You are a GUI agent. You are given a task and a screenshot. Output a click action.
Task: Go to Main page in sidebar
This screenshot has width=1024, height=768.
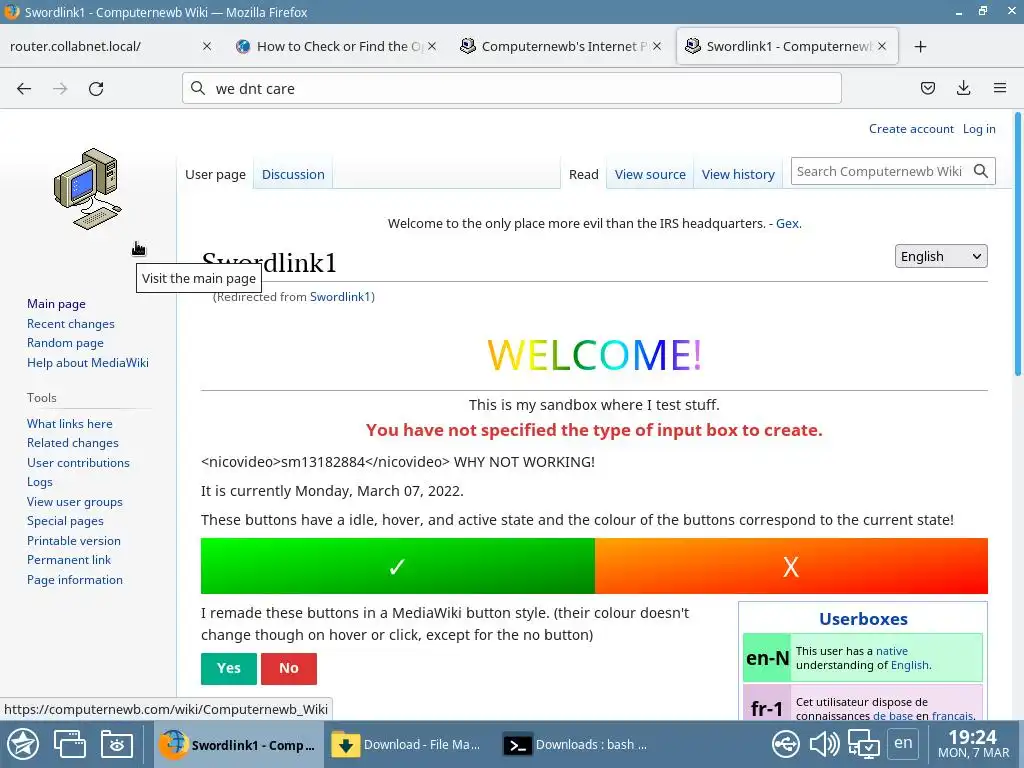56,304
